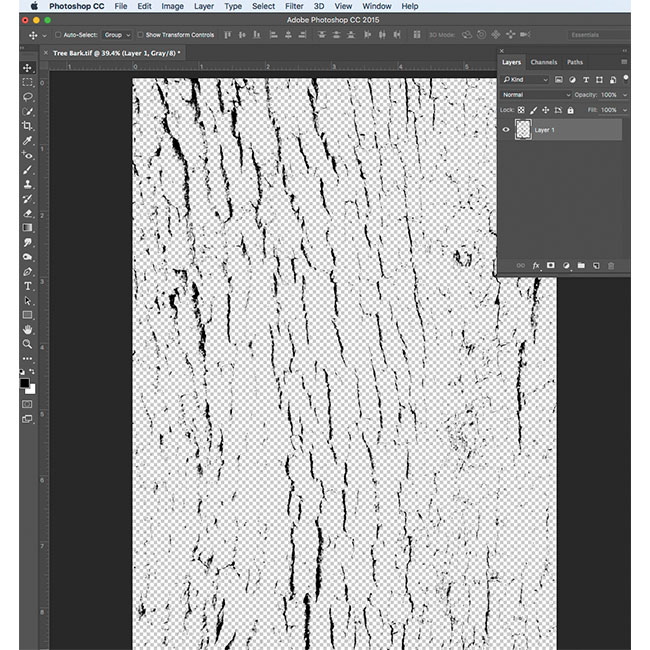The width and height of the screenshot is (650, 650).
Task: Pick the Quick Selection tool
Action: pos(28,111)
